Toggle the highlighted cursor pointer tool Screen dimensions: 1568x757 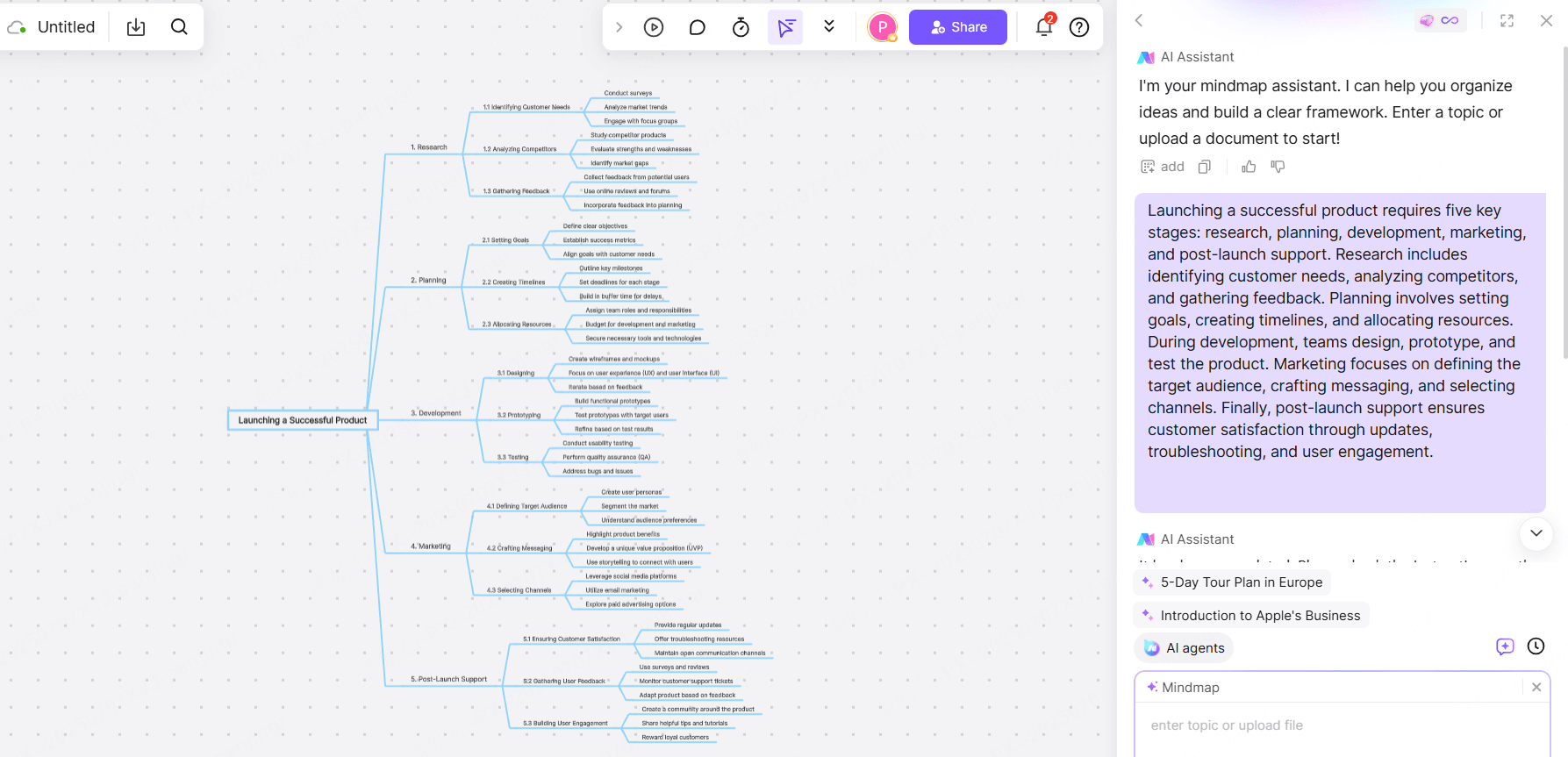pos(785,27)
